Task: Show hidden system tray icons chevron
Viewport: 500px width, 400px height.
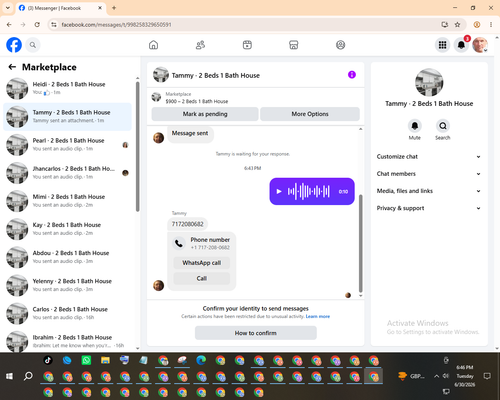Action: point(436,376)
